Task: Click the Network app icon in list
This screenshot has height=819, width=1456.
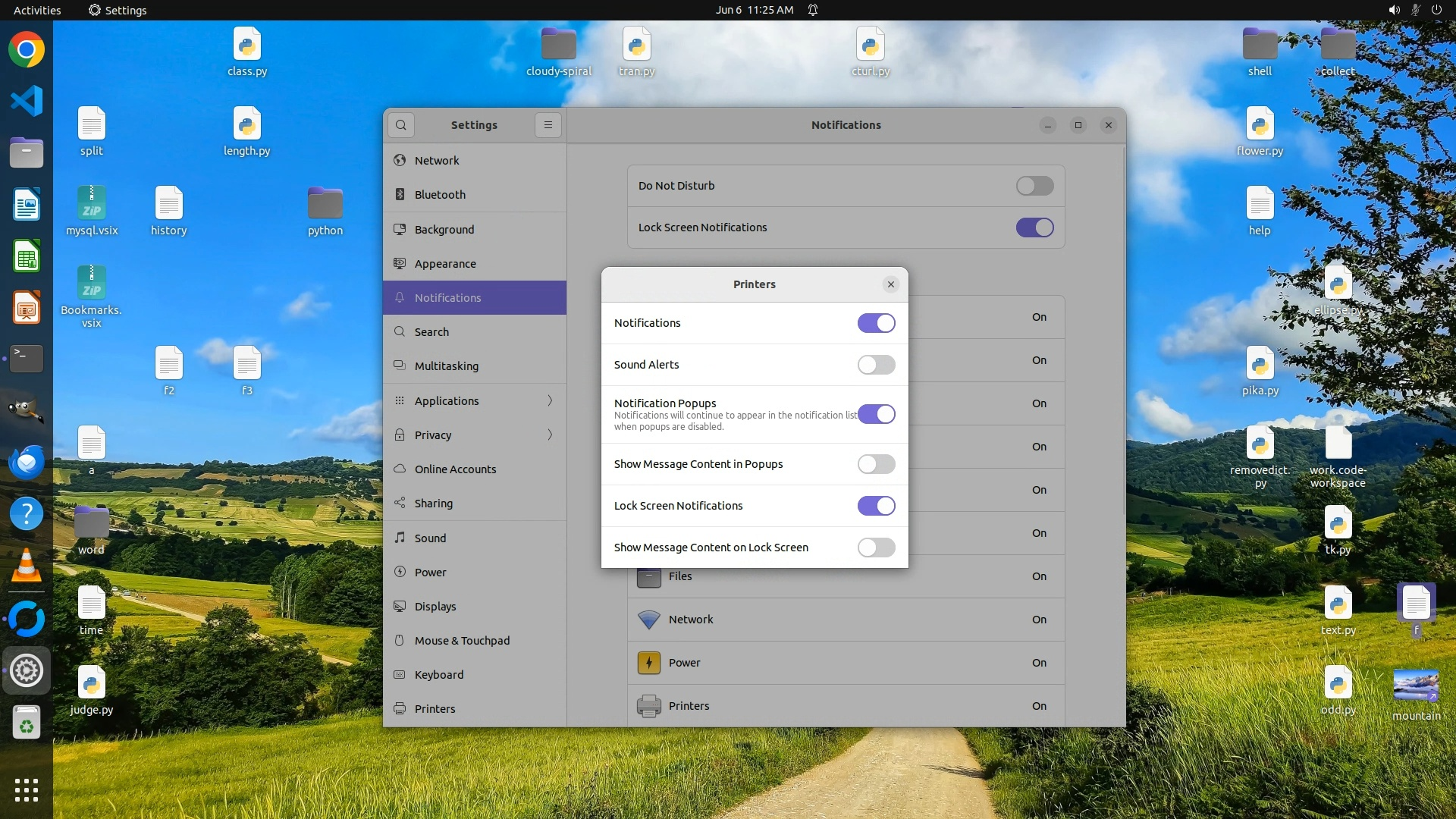Action: coord(648,620)
